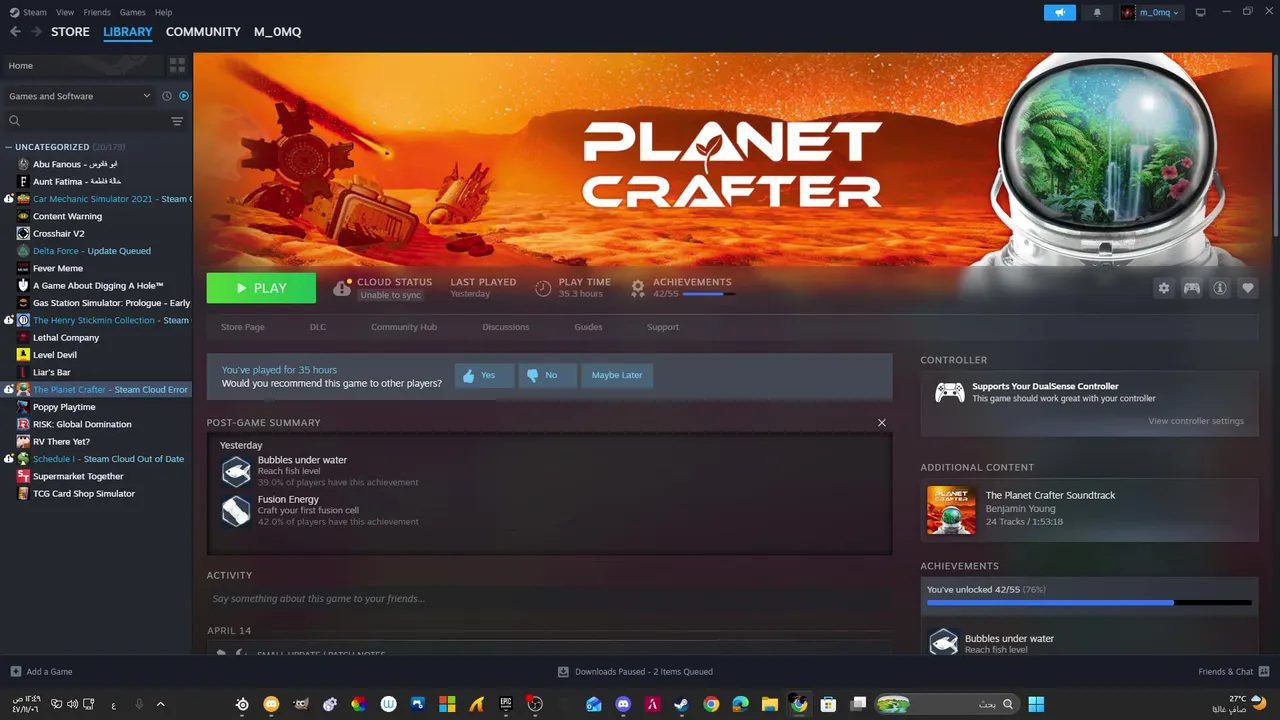Open the M_0MQ profile tab

tap(277, 32)
